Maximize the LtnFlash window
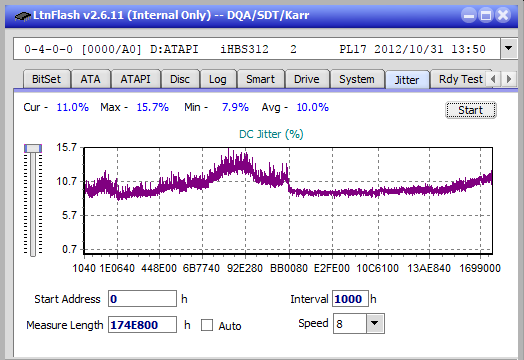The width and height of the screenshot is (524, 360). [x=486, y=15]
